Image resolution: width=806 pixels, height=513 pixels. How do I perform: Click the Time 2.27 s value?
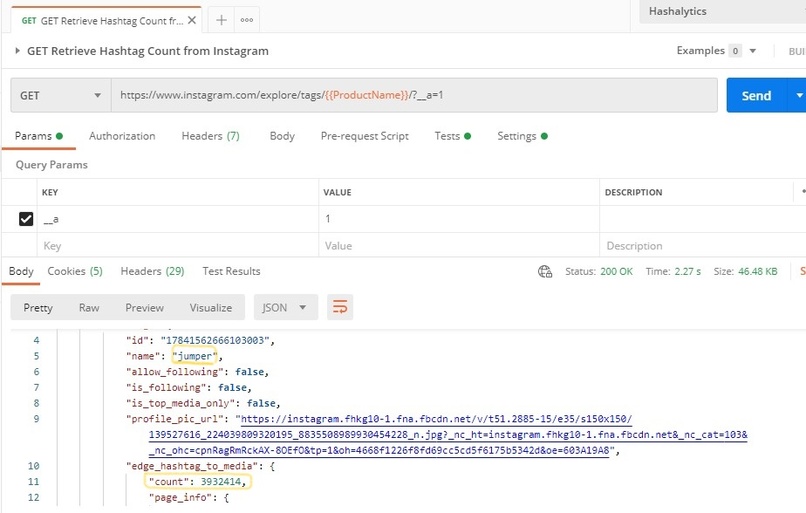(687, 271)
